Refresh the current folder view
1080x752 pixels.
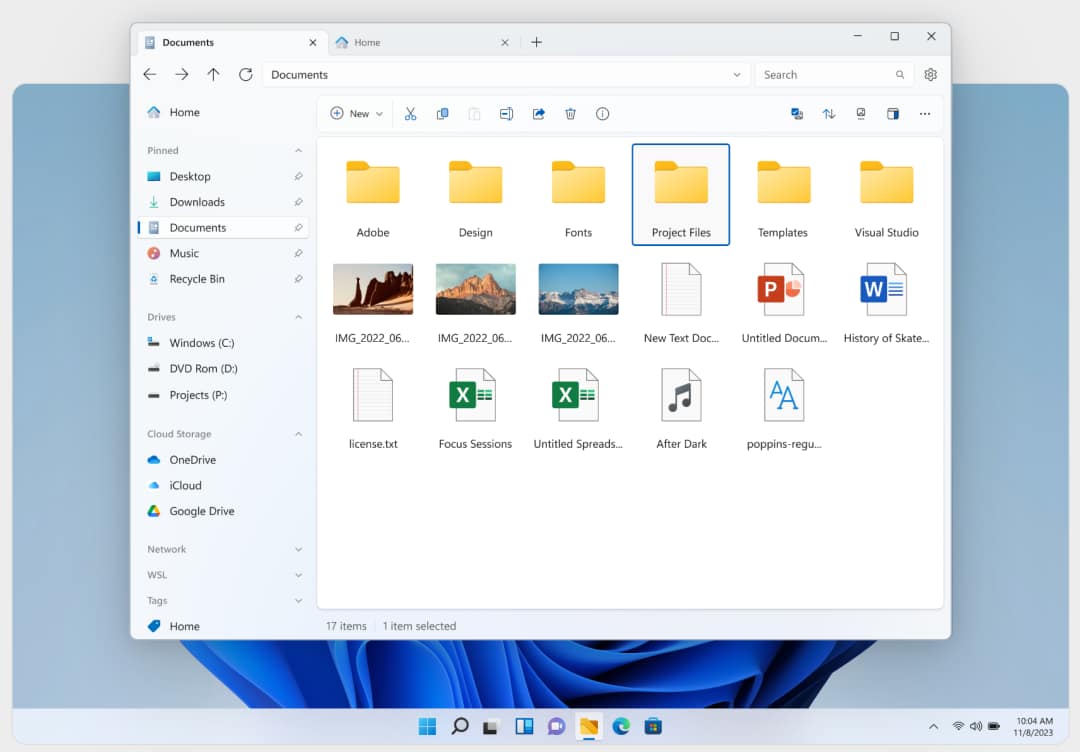[245, 75]
